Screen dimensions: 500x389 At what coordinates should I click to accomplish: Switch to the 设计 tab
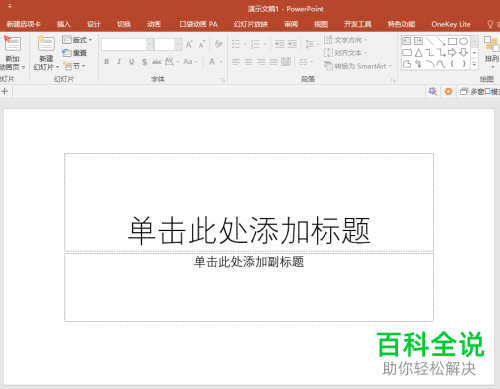tap(94, 24)
